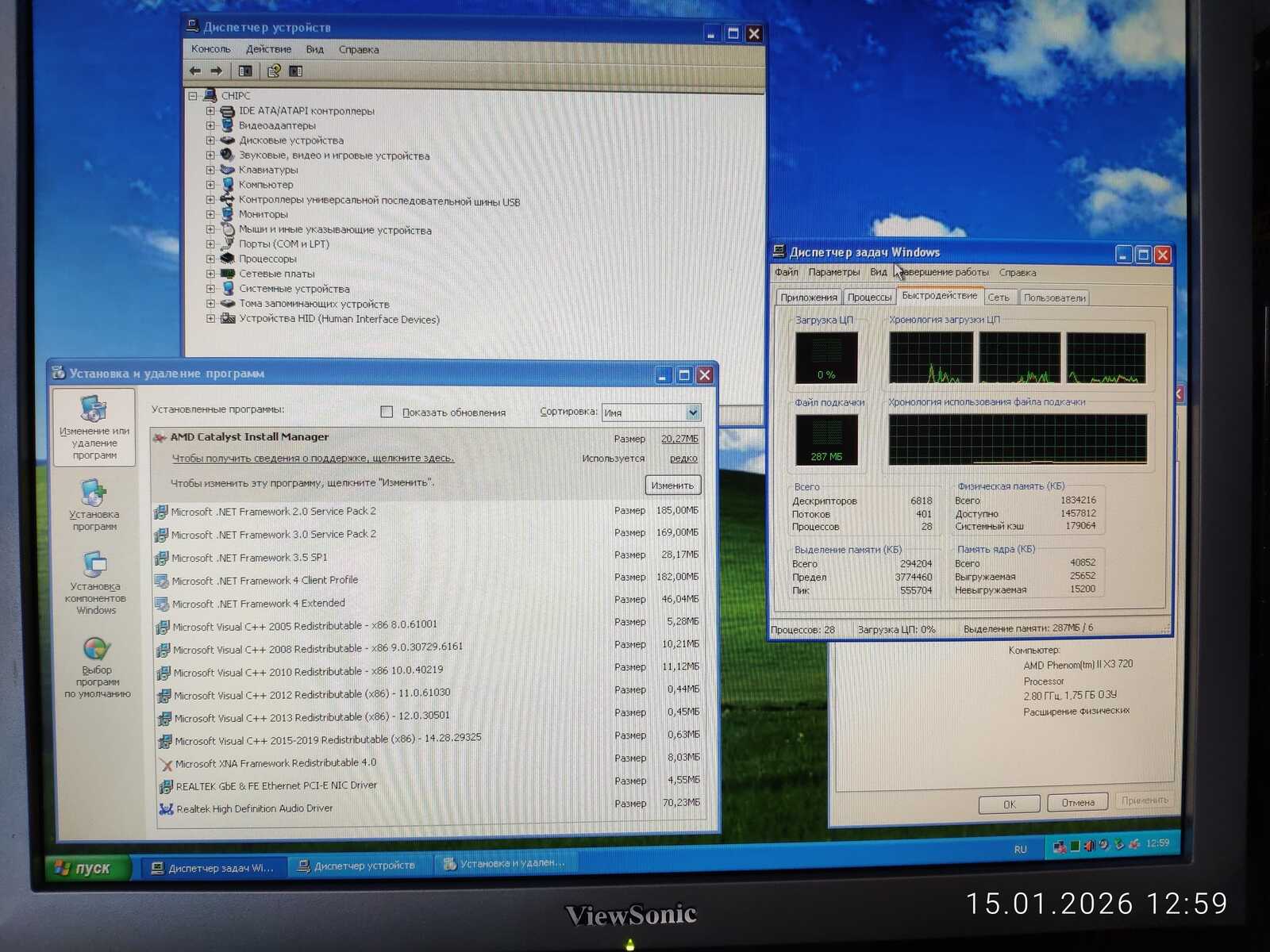The image size is (1270, 952).
Task: Select 'Microsoft Visual C++ 2005 Redistributable' row
Action: pos(429,626)
